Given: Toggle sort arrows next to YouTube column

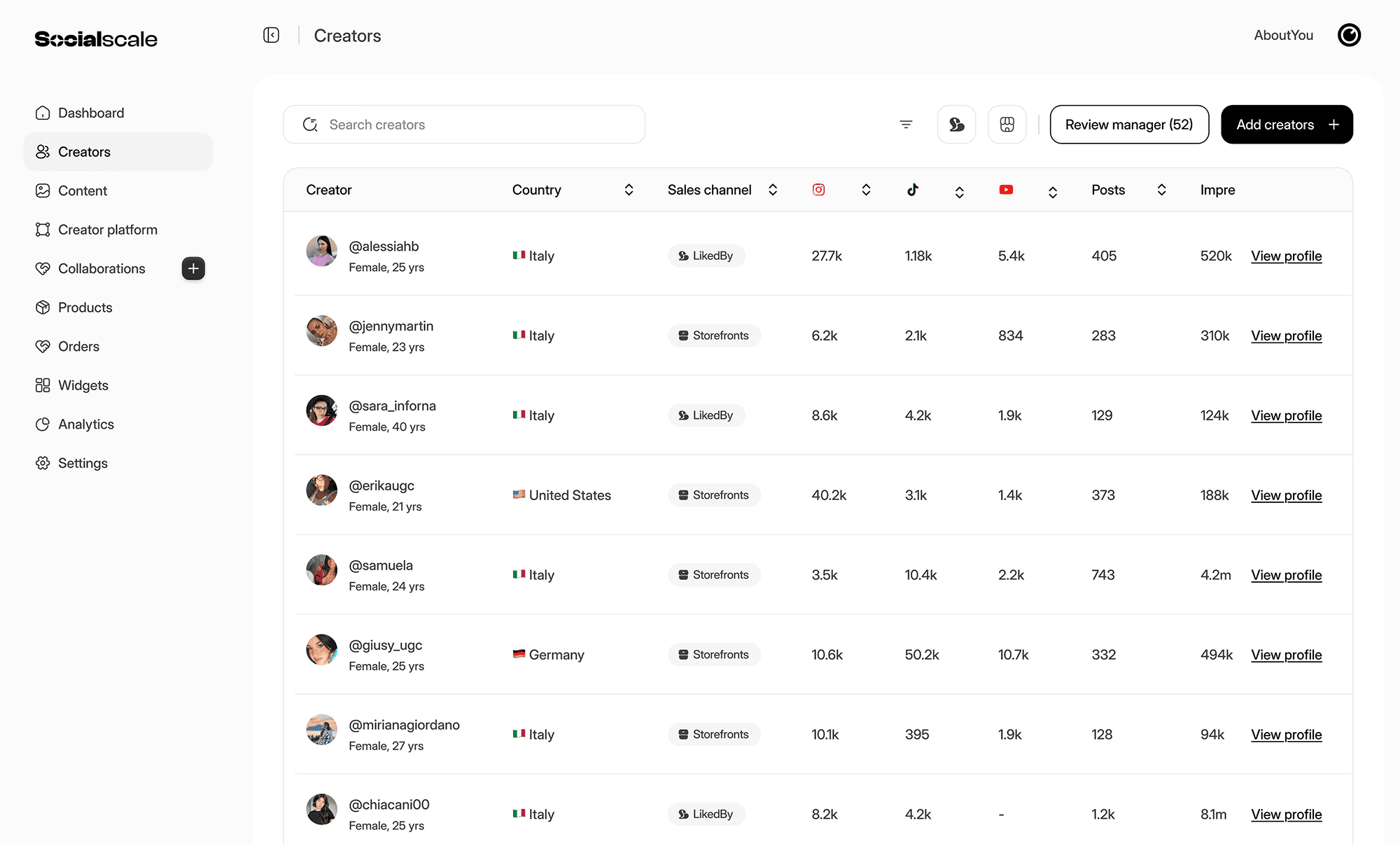Looking at the screenshot, I should [1052, 192].
